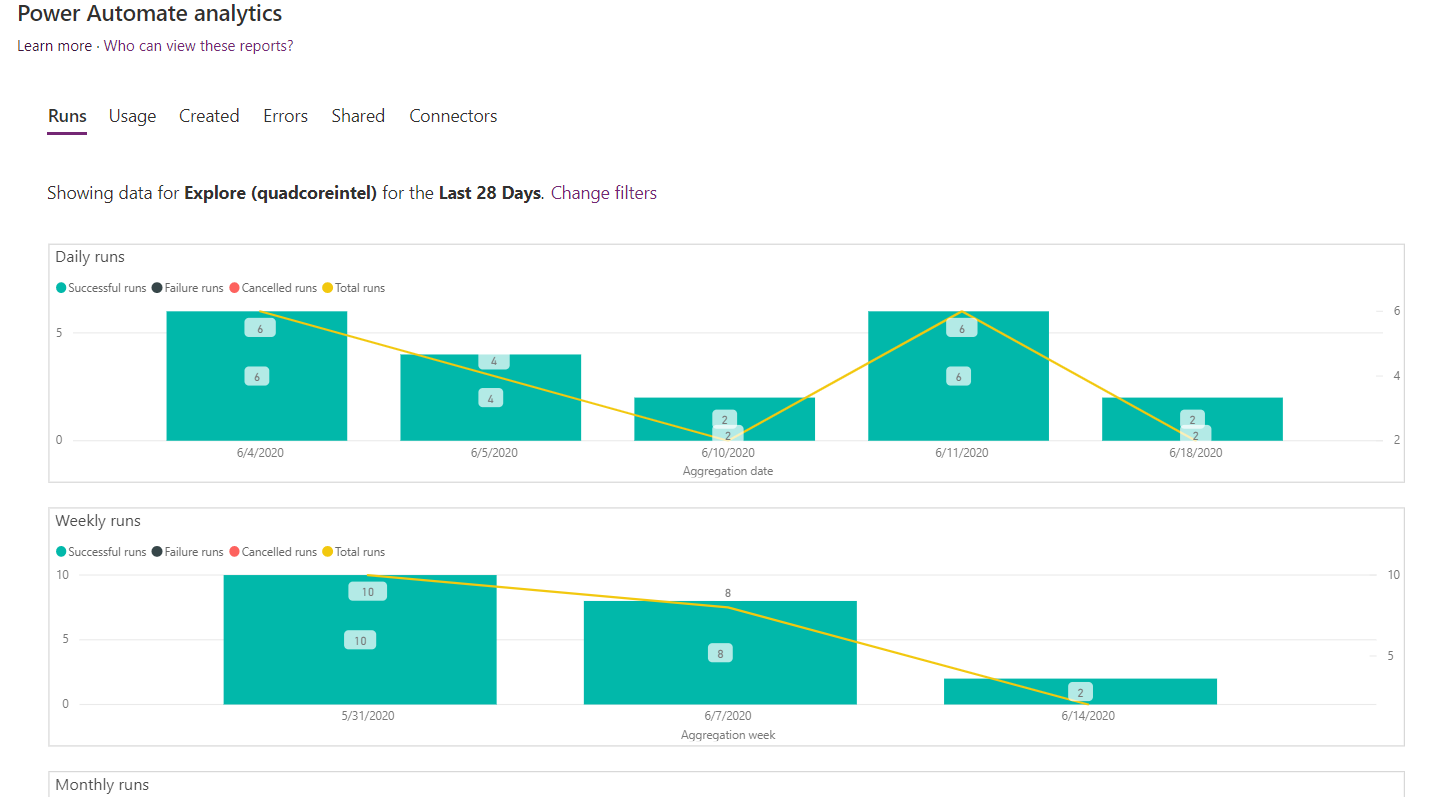Select the 6/11/2020 bar in Daily runs

(958, 375)
